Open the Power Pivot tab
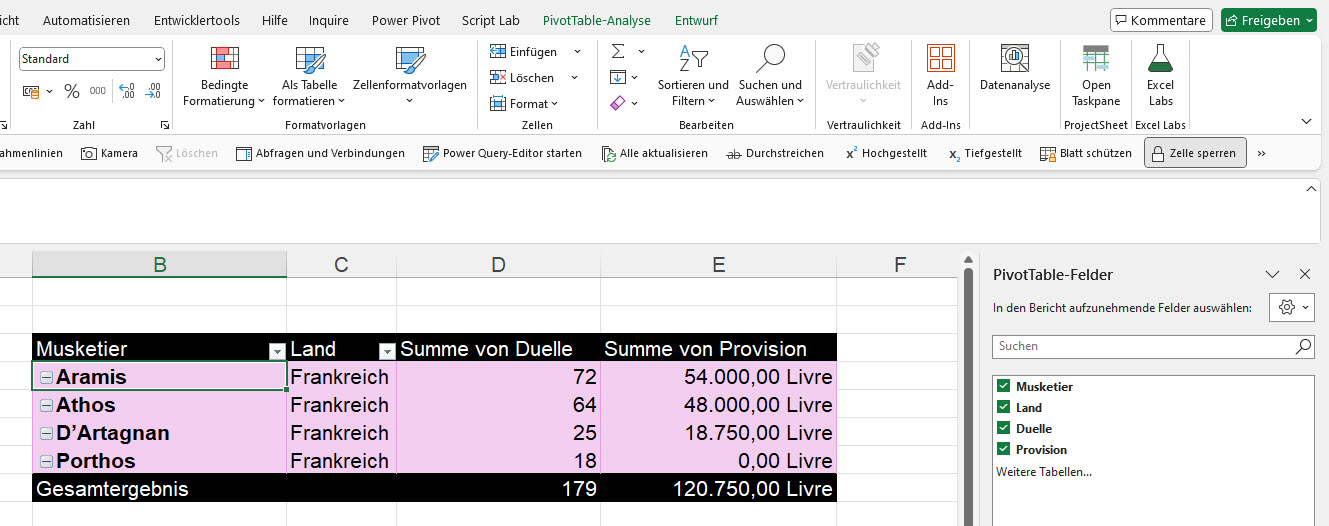The height and width of the screenshot is (526, 1329). [406, 20]
